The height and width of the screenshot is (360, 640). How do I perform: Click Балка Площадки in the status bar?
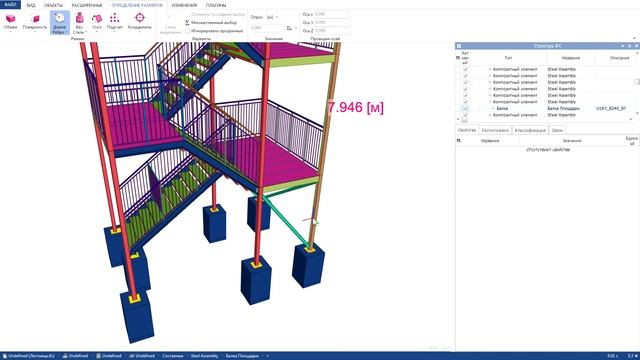(242, 356)
